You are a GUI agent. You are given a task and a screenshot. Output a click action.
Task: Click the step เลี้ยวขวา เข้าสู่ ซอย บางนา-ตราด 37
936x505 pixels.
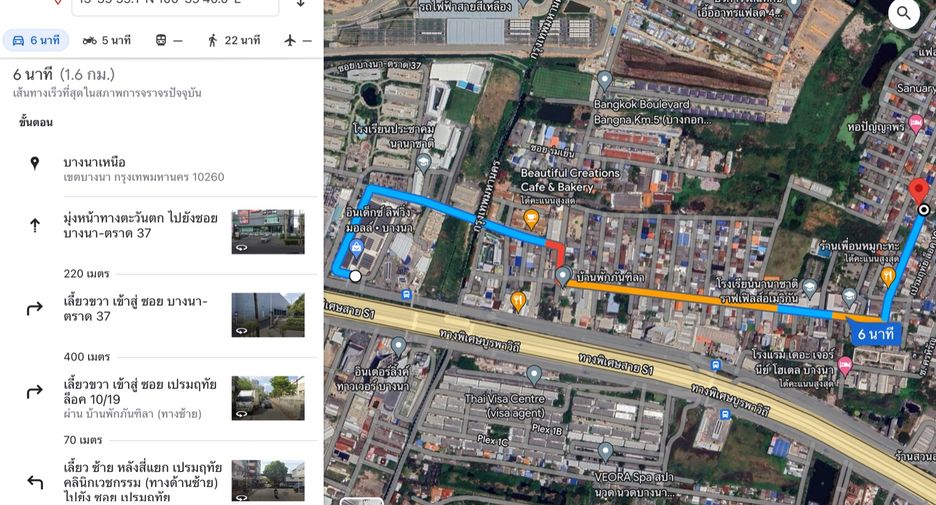pyautogui.click(x=136, y=309)
